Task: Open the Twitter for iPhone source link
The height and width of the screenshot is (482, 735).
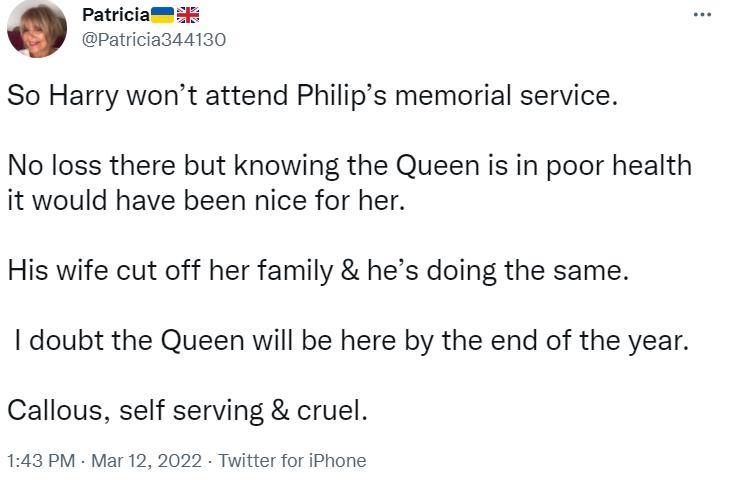Action: [x=292, y=461]
